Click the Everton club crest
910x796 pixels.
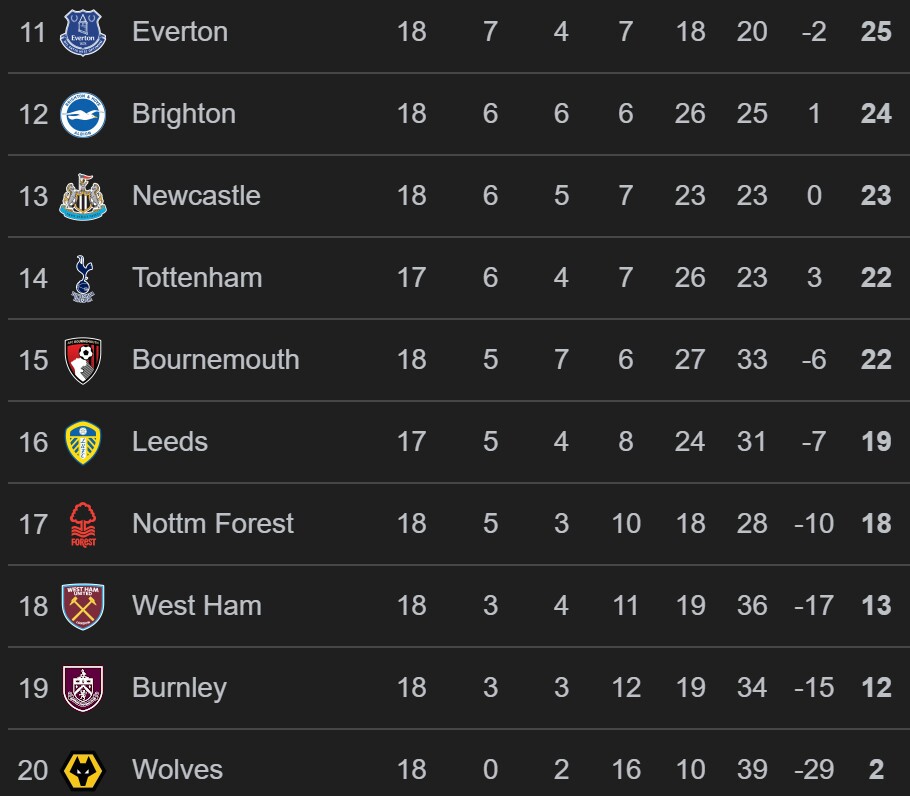(x=83, y=32)
